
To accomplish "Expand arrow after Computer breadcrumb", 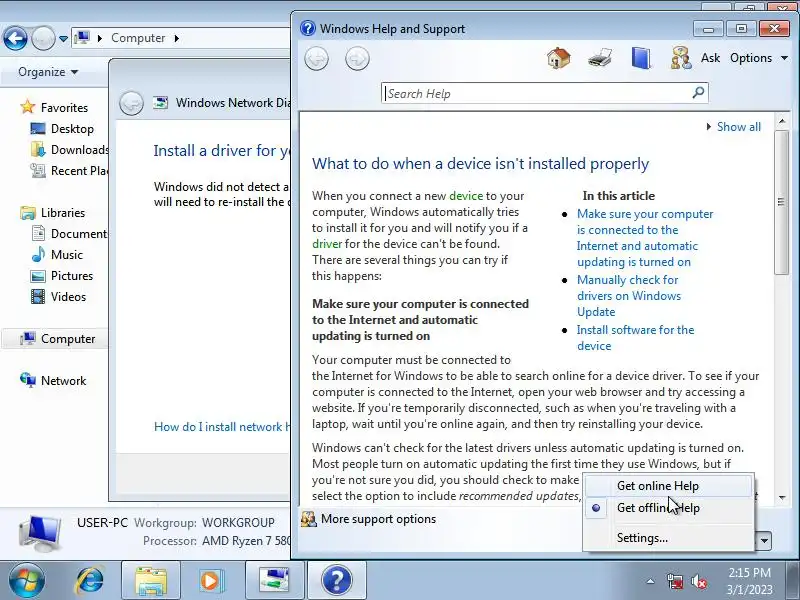I will [x=177, y=38].
